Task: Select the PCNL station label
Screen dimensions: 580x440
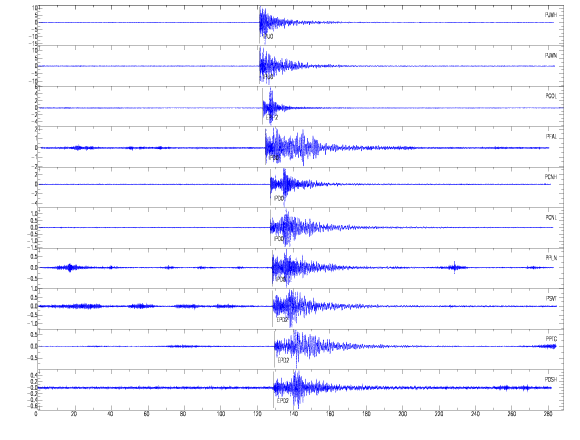Action: (x=551, y=217)
